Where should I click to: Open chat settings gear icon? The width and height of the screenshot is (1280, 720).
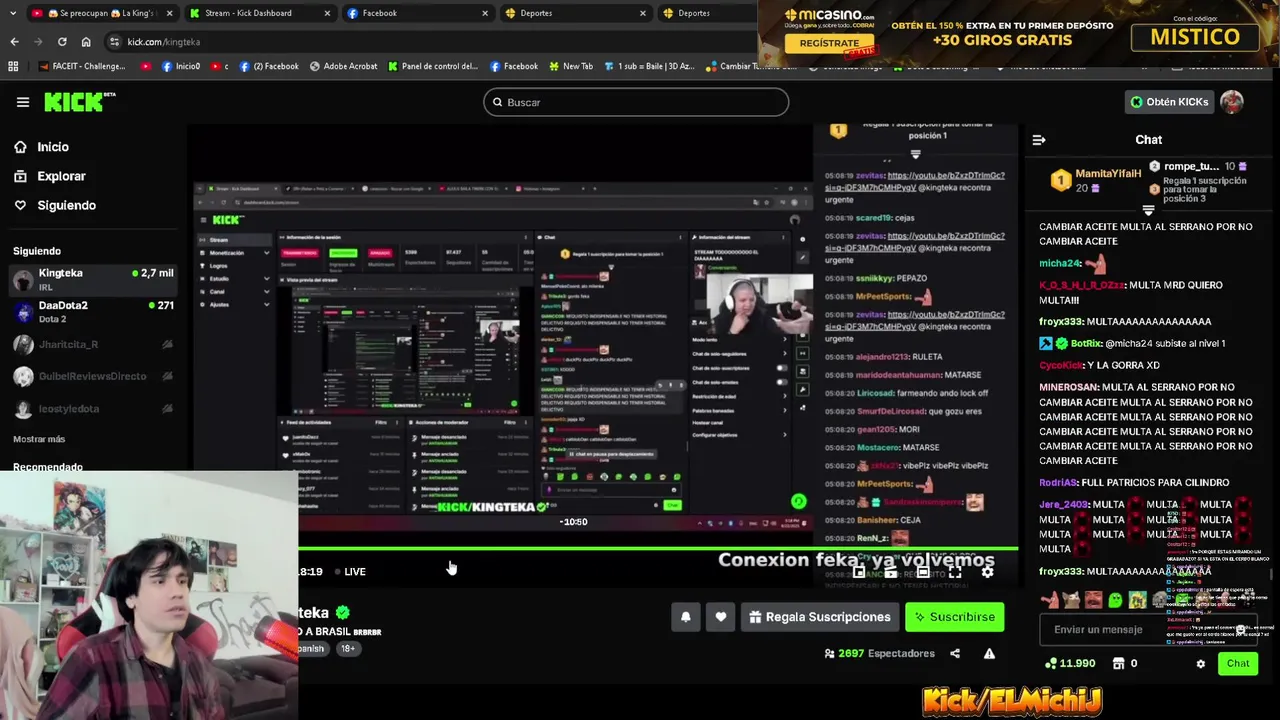point(1201,663)
